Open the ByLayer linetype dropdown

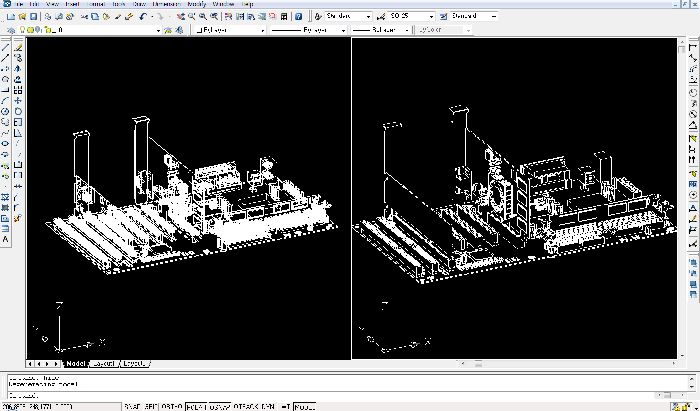(308, 30)
